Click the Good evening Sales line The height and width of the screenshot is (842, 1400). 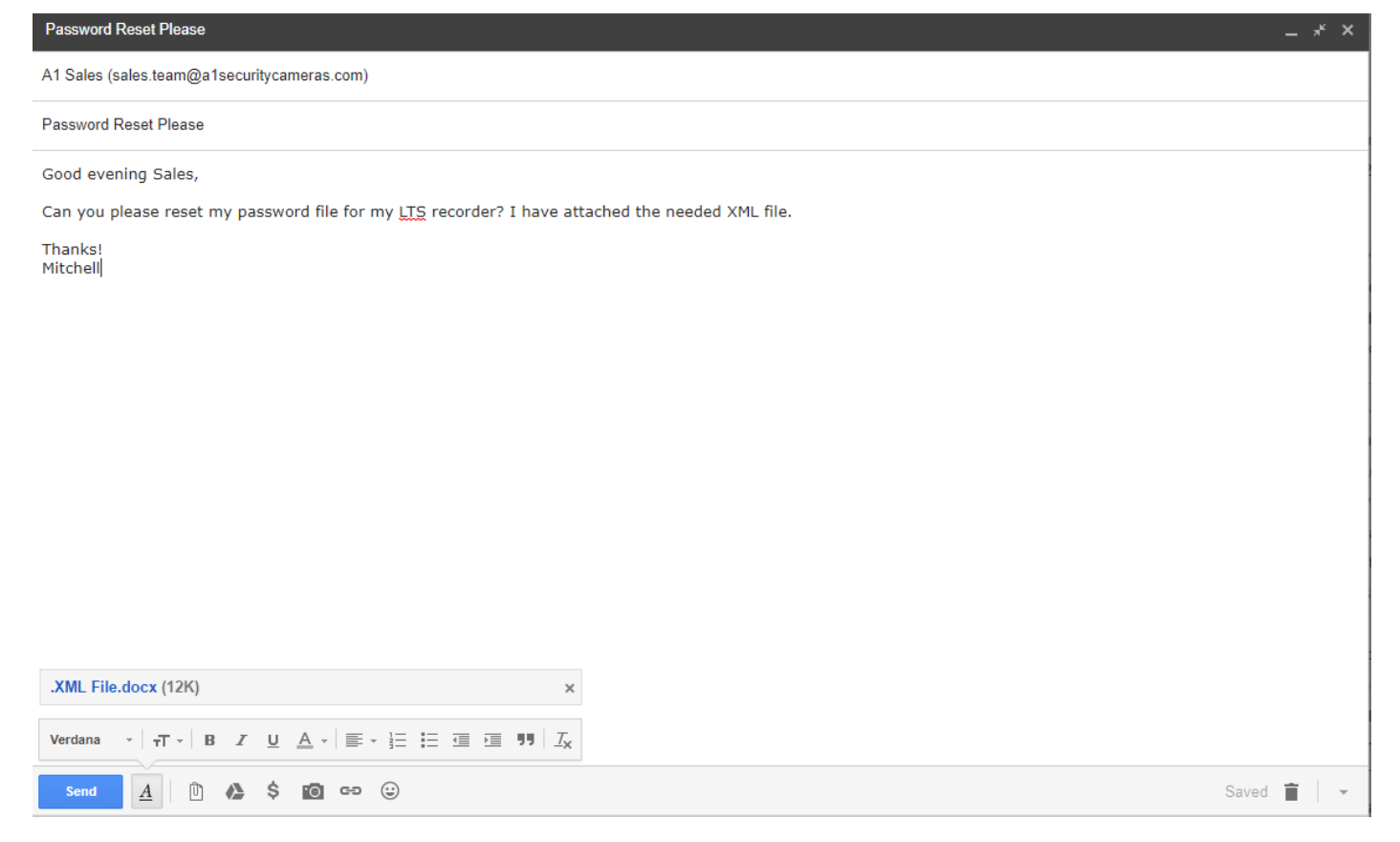(x=120, y=174)
